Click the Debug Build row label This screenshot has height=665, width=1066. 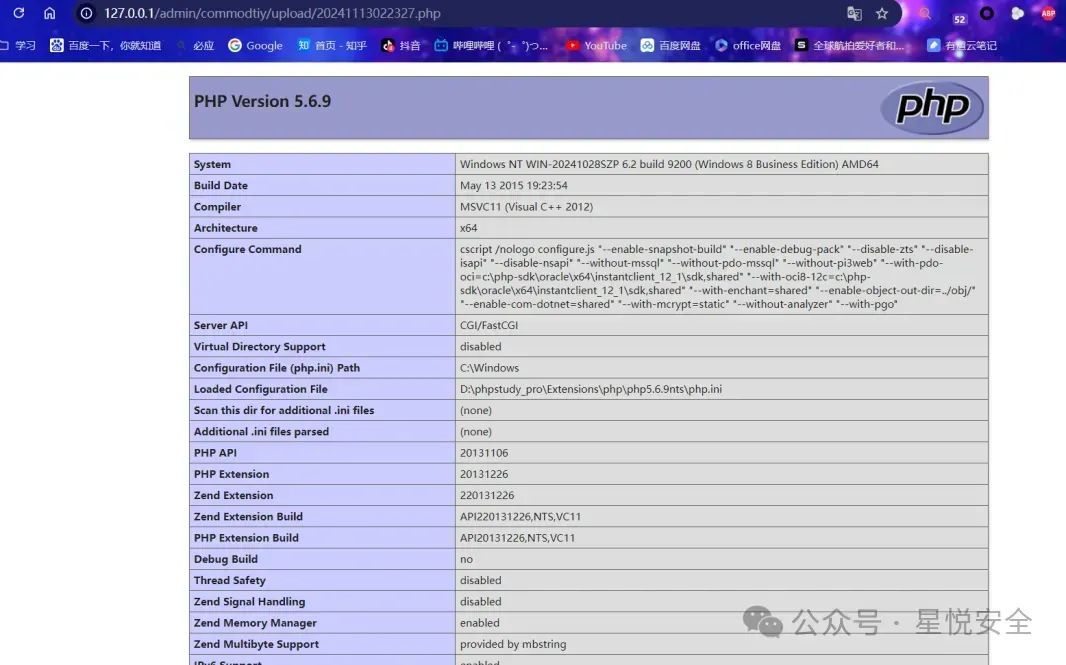pos(226,559)
